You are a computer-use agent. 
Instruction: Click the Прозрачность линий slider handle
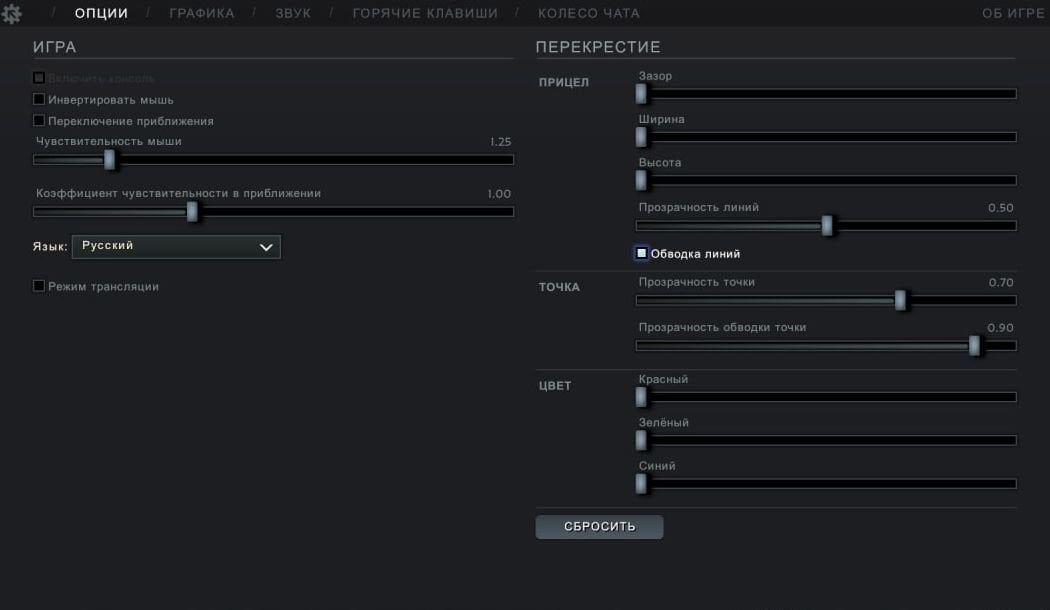[827, 226]
